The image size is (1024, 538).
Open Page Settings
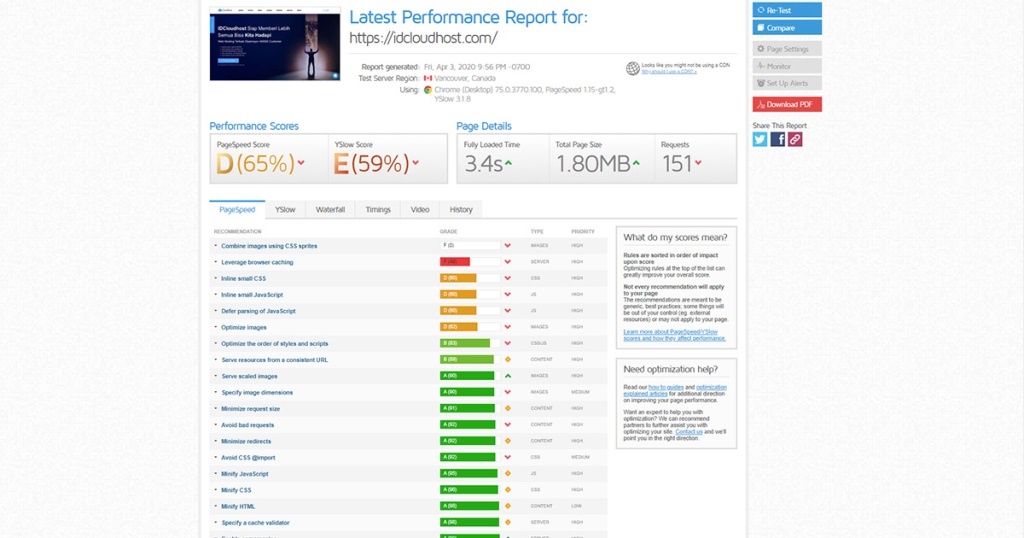(787, 49)
